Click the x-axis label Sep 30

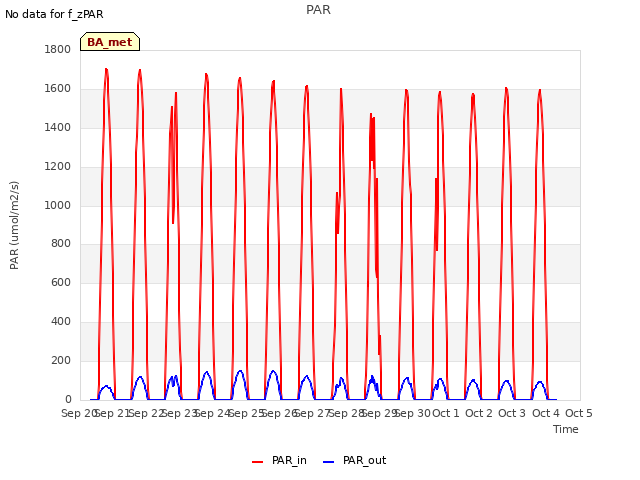coord(414,413)
